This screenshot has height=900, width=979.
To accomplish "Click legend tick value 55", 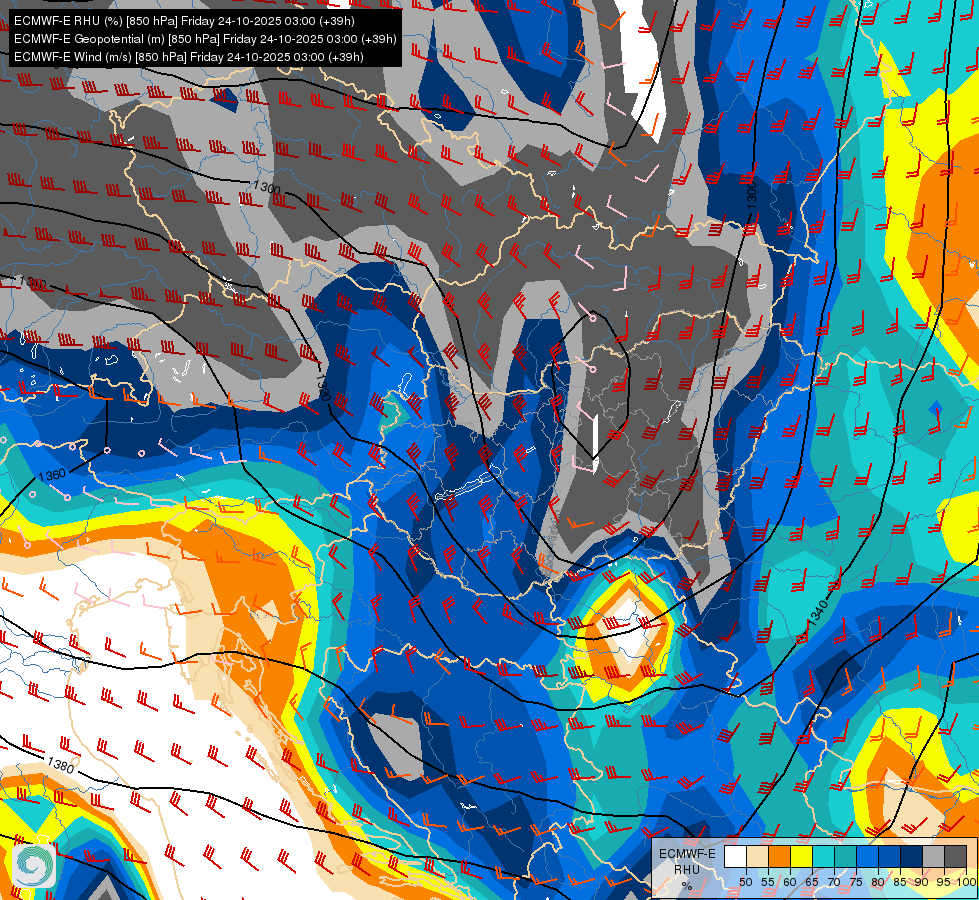I will pos(768,882).
